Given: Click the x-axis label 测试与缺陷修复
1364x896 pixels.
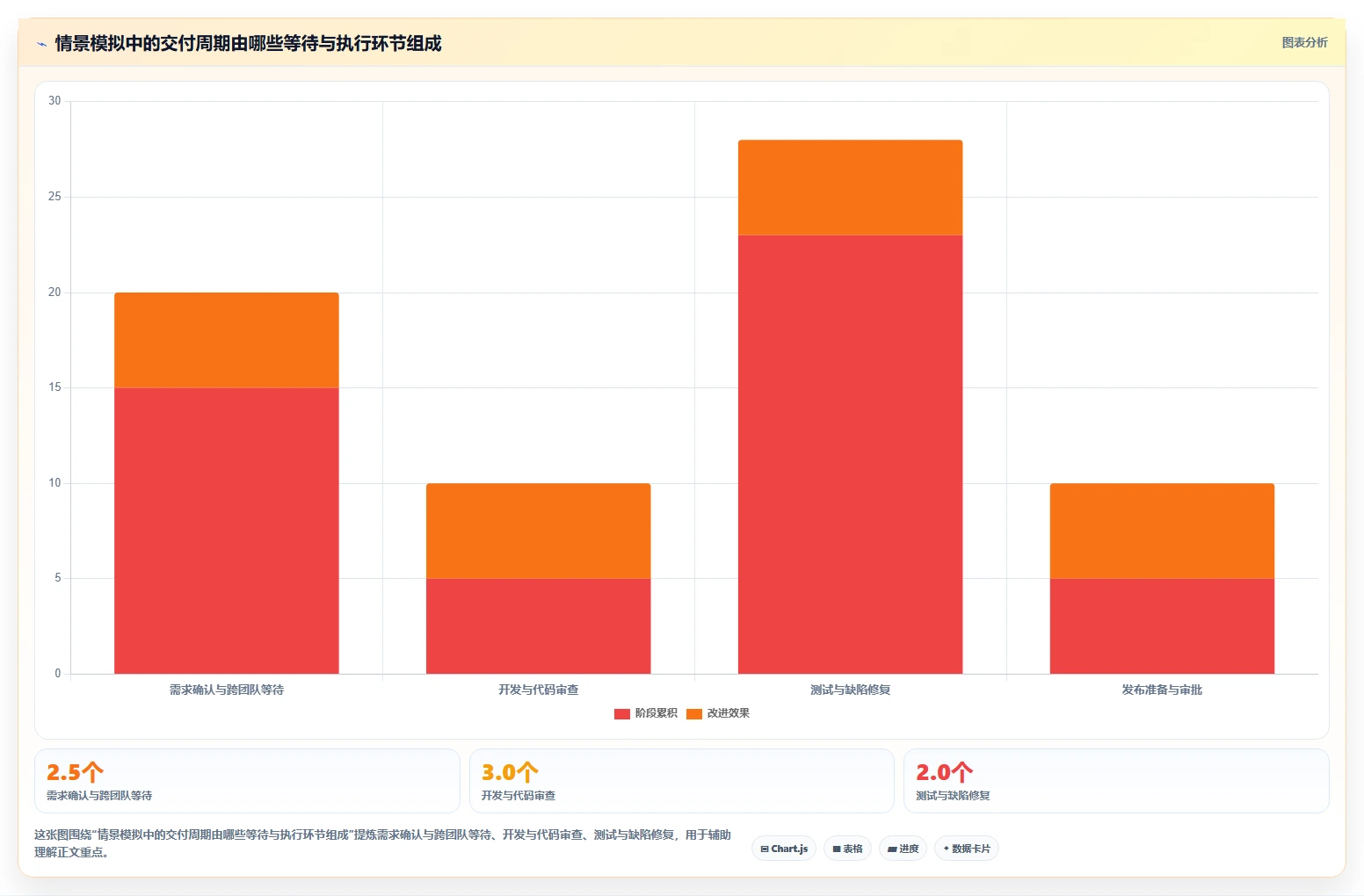Looking at the screenshot, I should (x=851, y=690).
